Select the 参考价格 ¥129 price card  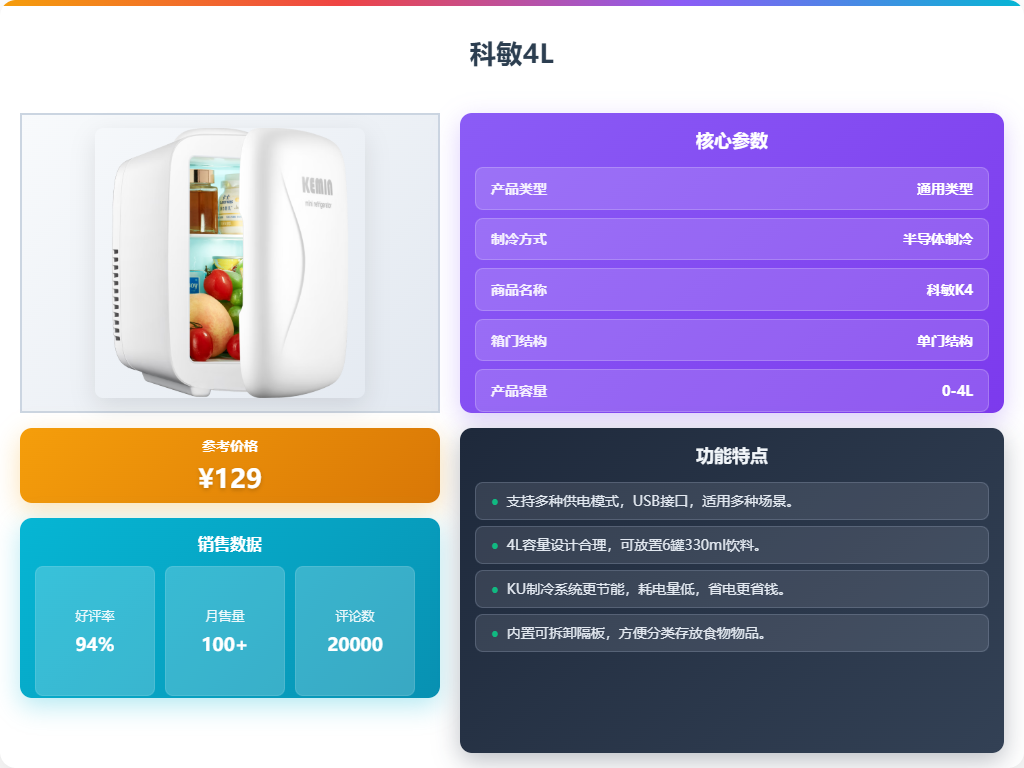click(x=230, y=466)
